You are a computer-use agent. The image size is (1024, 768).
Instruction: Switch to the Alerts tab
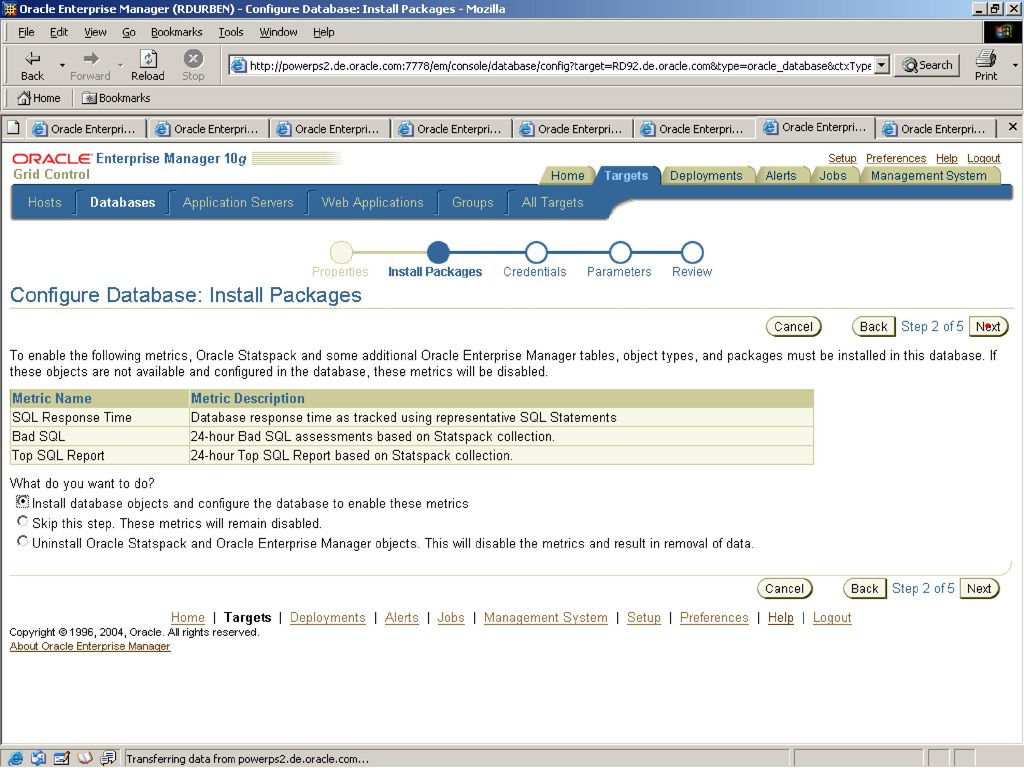click(780, 176)
